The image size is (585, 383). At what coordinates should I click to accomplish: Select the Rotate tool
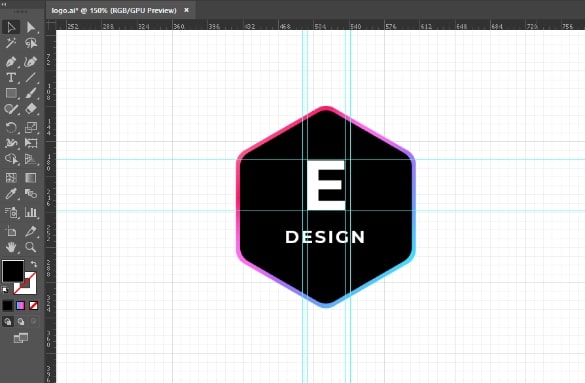point(11,128)
